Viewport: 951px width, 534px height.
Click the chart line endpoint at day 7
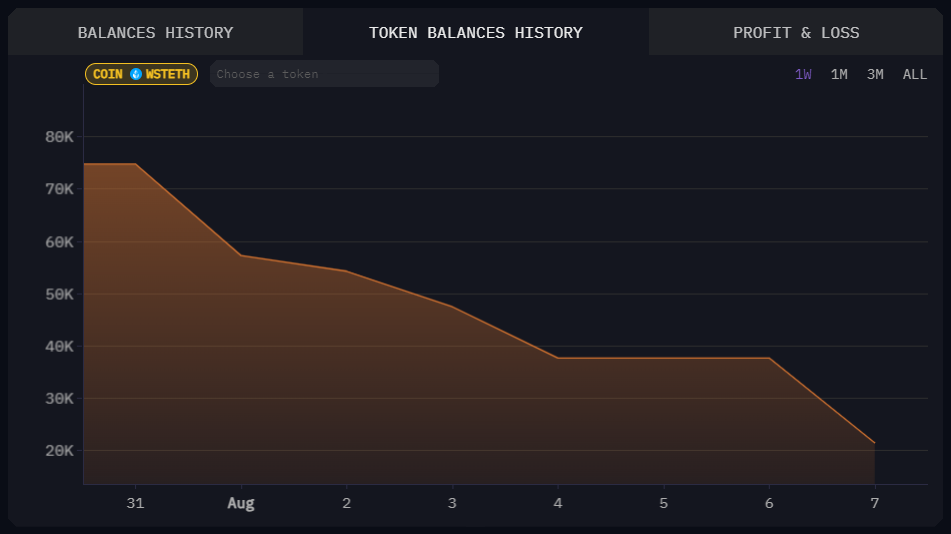pyautogui.click(x=875, y=443)
